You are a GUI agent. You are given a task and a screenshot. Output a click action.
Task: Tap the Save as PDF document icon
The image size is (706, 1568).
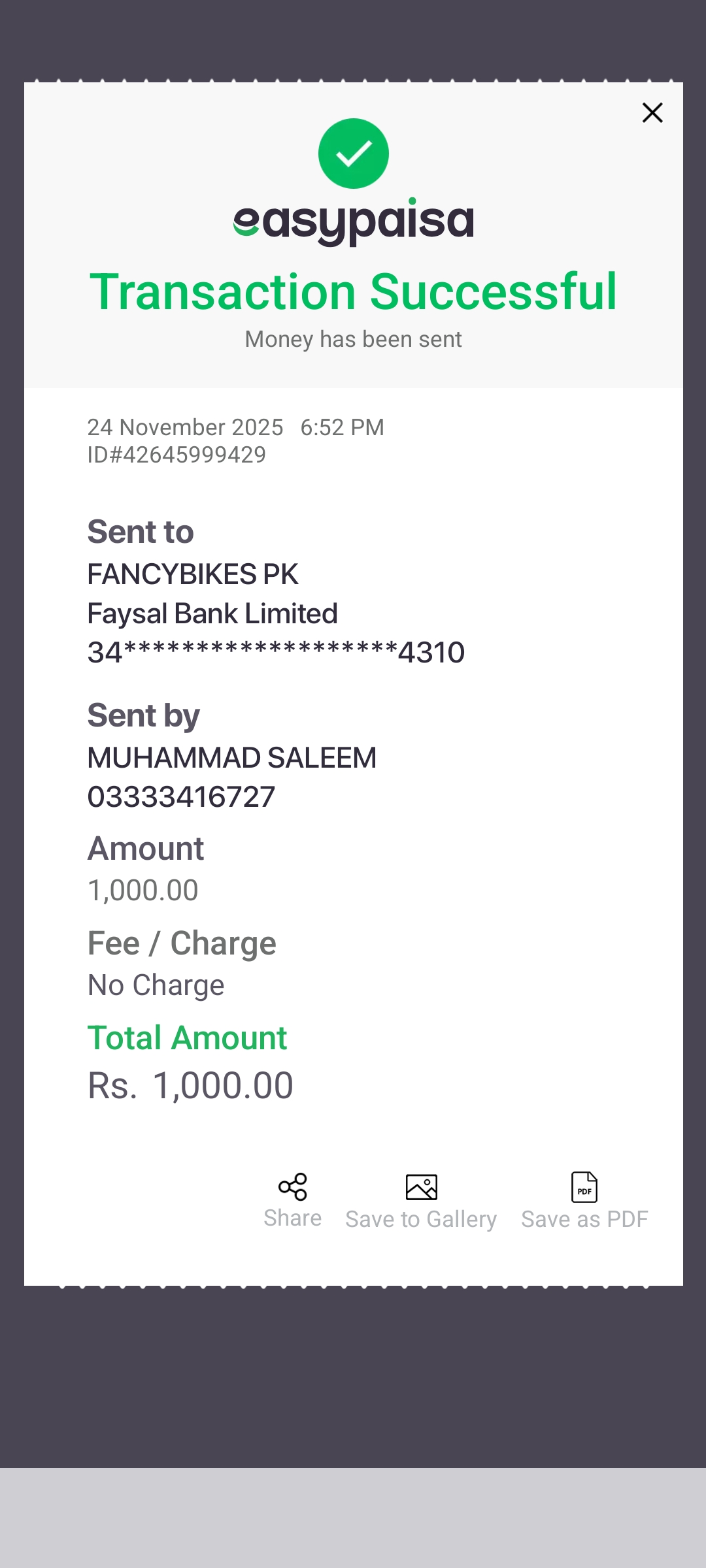[x=584, y=1187]
